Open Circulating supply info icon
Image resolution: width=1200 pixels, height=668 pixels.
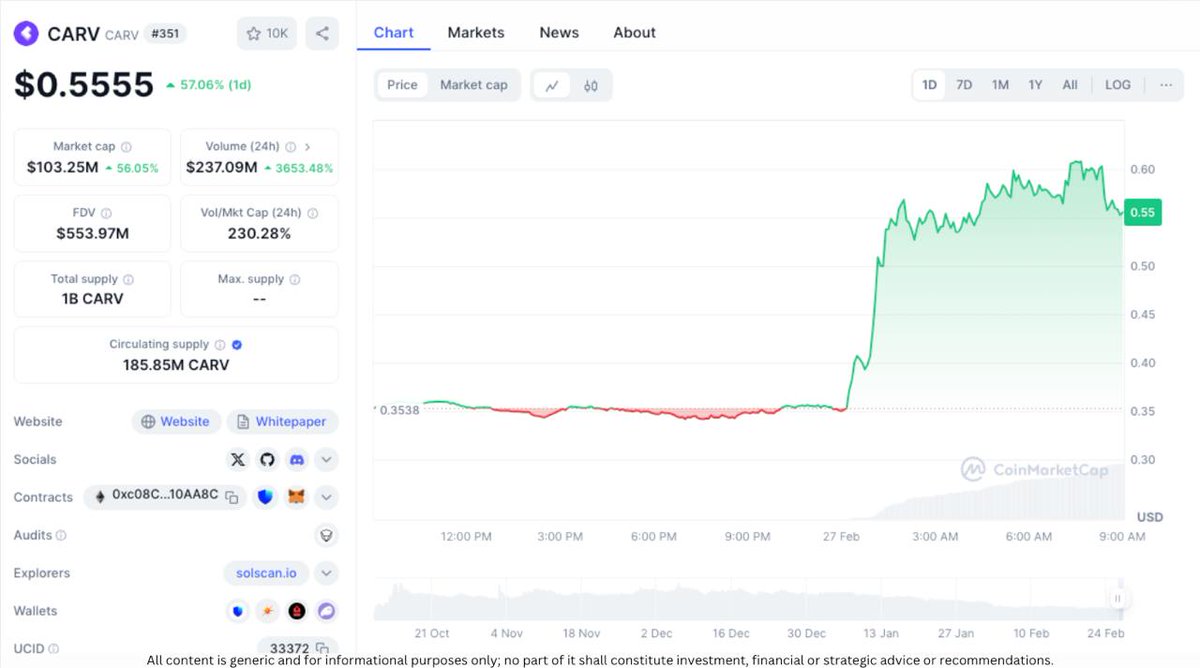(x=219, y=345)
